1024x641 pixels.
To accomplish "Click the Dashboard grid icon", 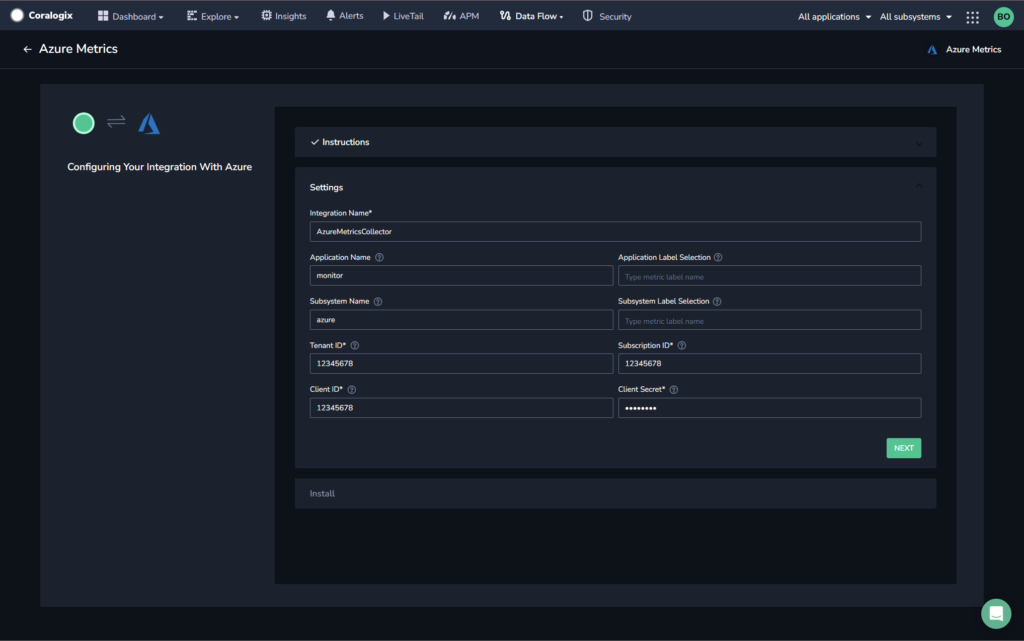I will [x=103, y=16].
